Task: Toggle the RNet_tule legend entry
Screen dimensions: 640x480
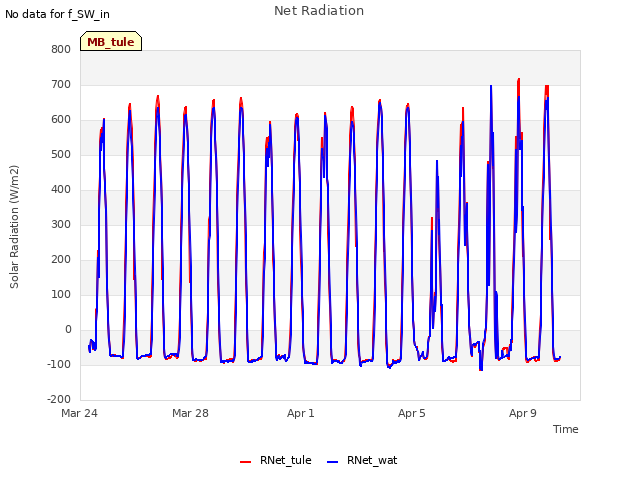Action: point(276,460)
